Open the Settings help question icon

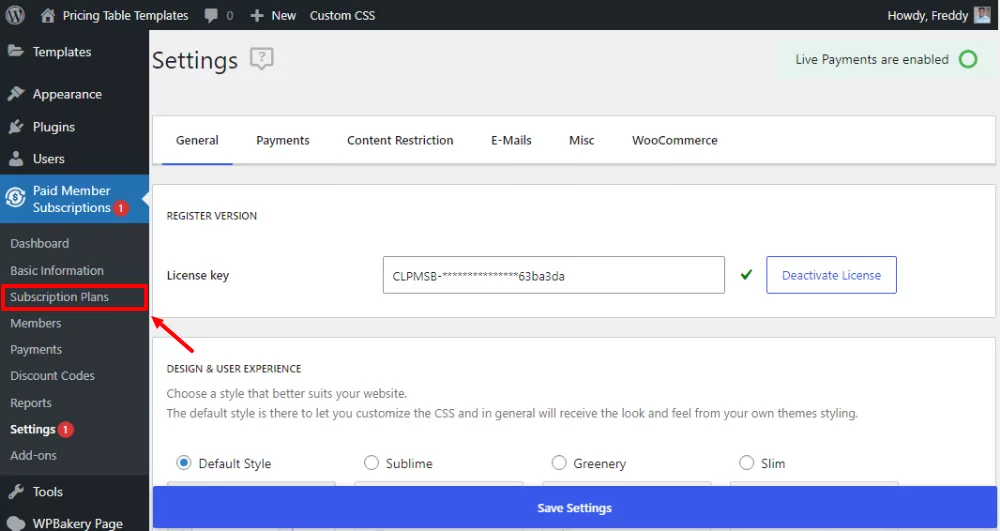261,59
